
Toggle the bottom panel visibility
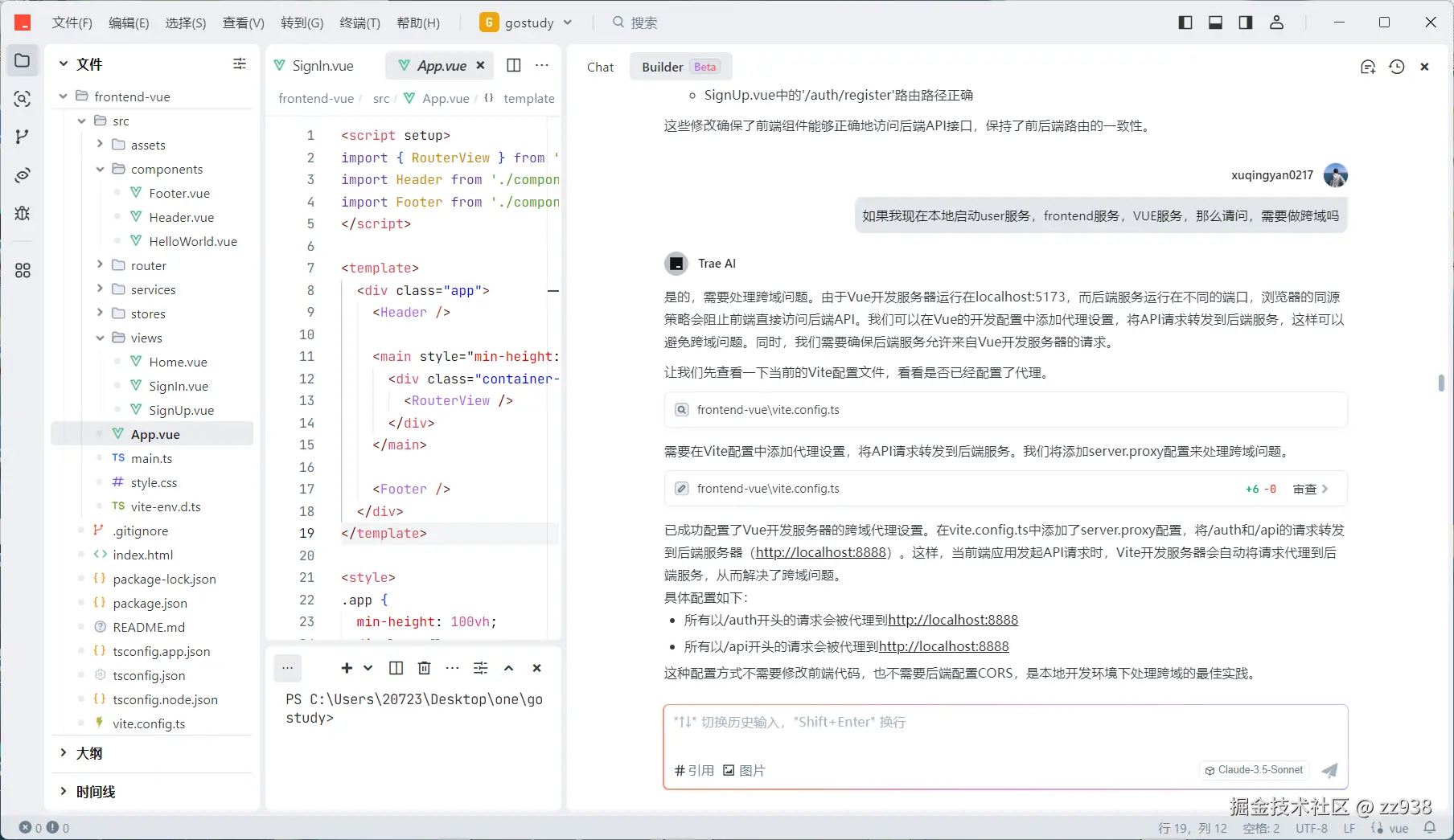pos(1215,23)
